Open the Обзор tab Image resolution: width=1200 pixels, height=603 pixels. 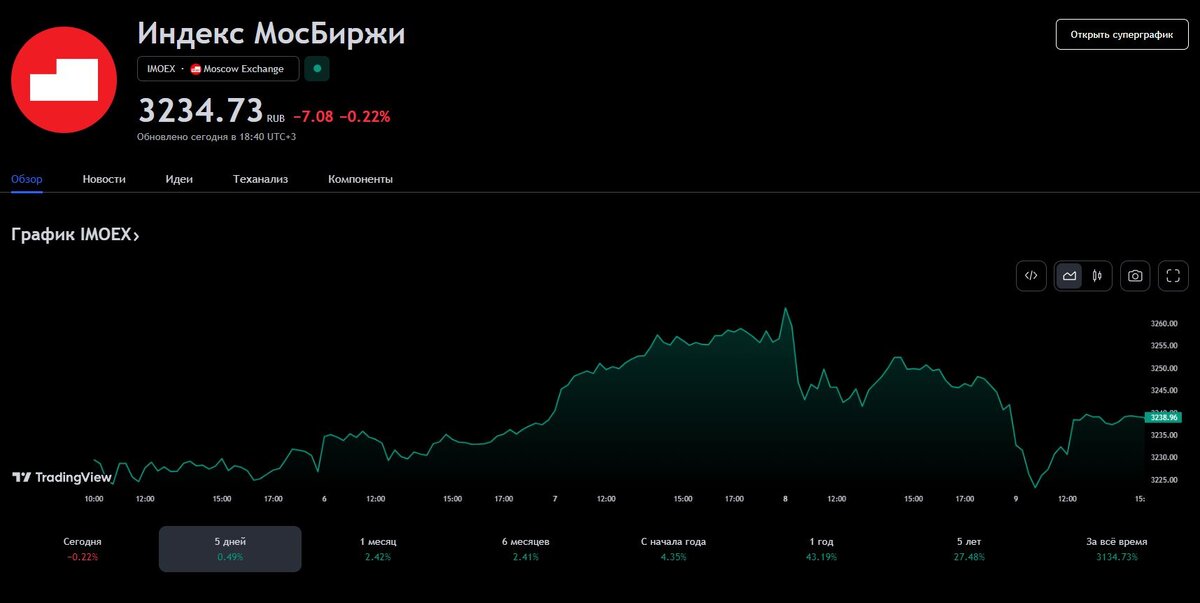27,179
